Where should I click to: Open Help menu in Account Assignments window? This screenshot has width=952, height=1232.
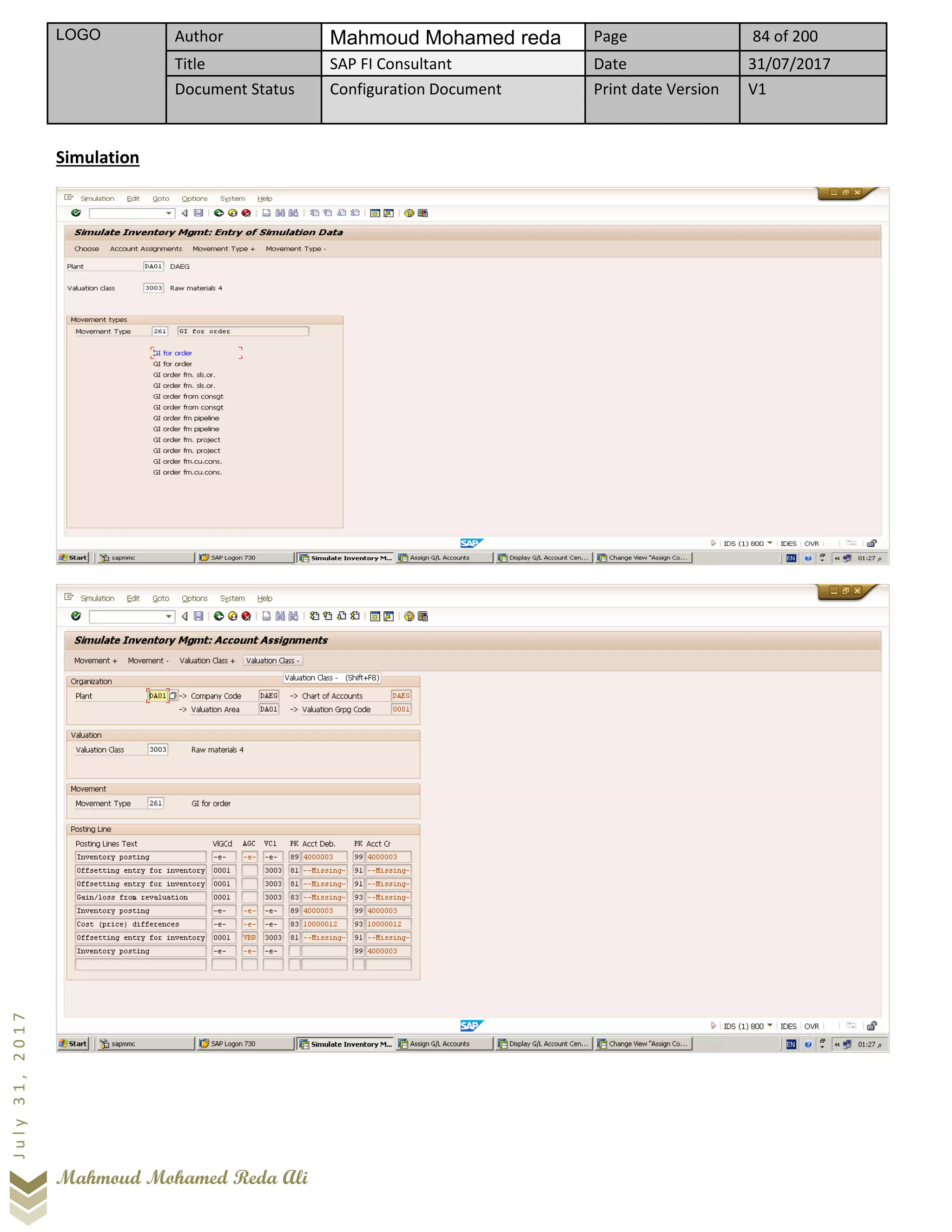(x=264, y=598)
